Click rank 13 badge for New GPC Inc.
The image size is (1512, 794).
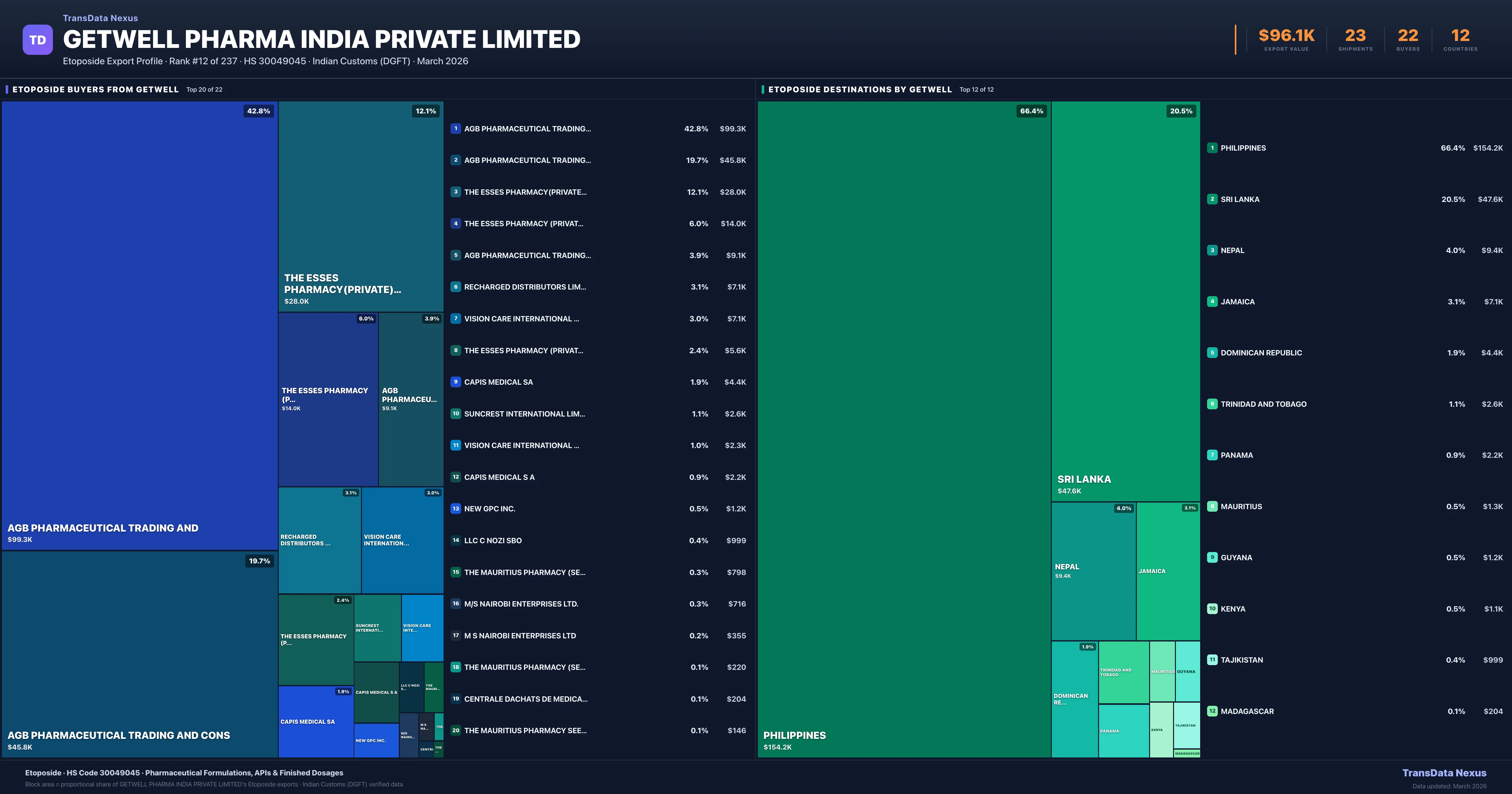pos(455,509)
